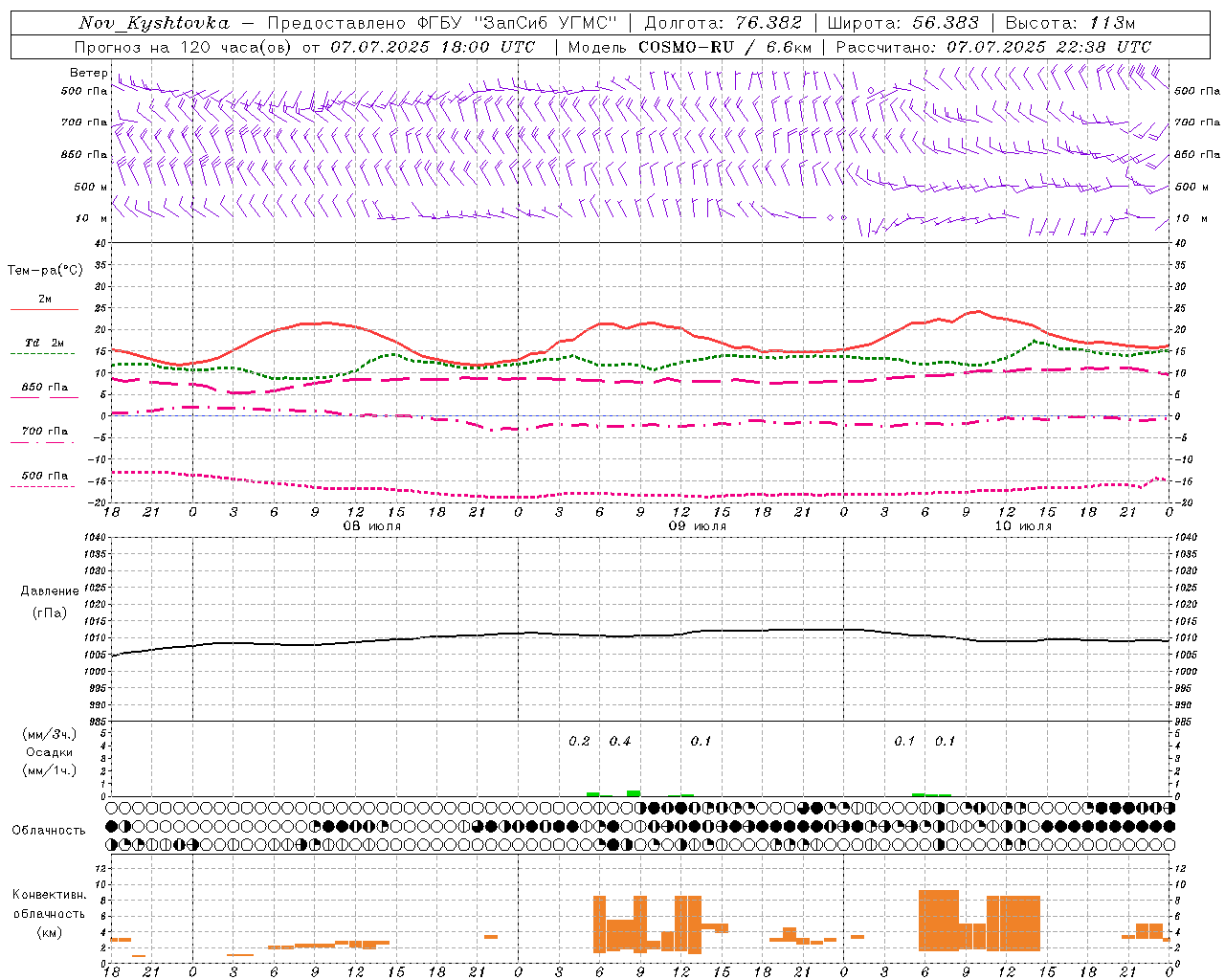Click the 10 м level label left of the wind panel
The width and height of the screenshot is (1225, 980).
pos(91,218)
